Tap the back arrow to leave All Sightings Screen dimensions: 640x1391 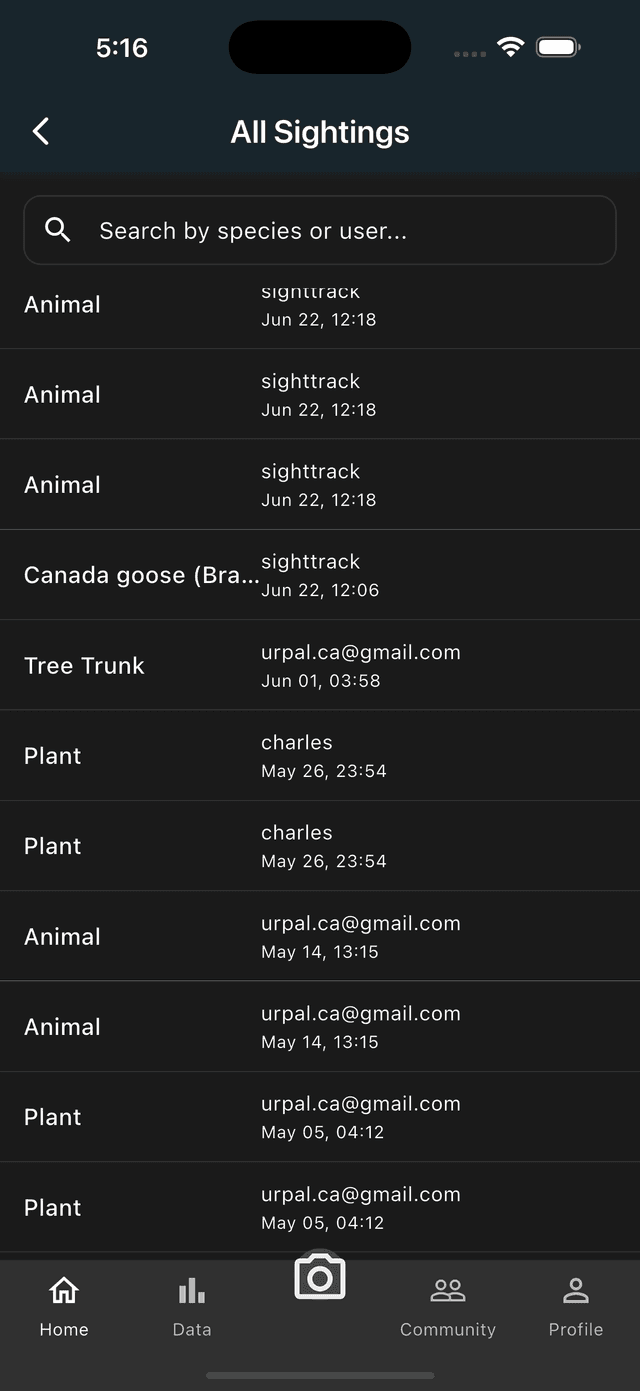click(x=40, y=131)
